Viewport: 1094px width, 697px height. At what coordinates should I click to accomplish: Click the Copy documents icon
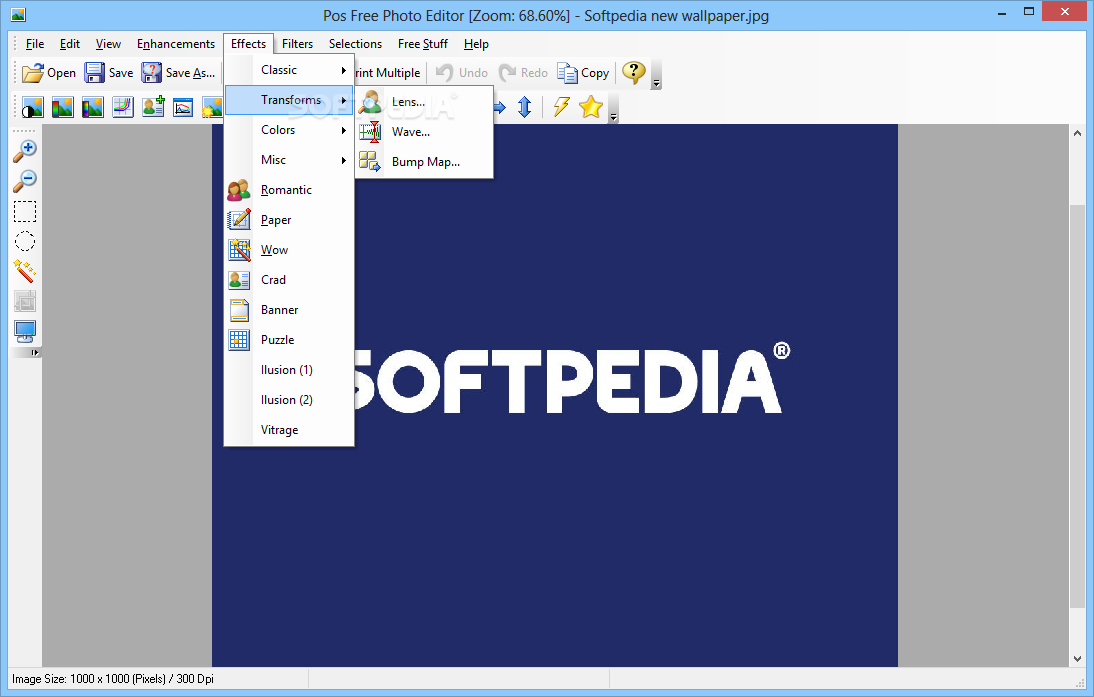point(567,73)
